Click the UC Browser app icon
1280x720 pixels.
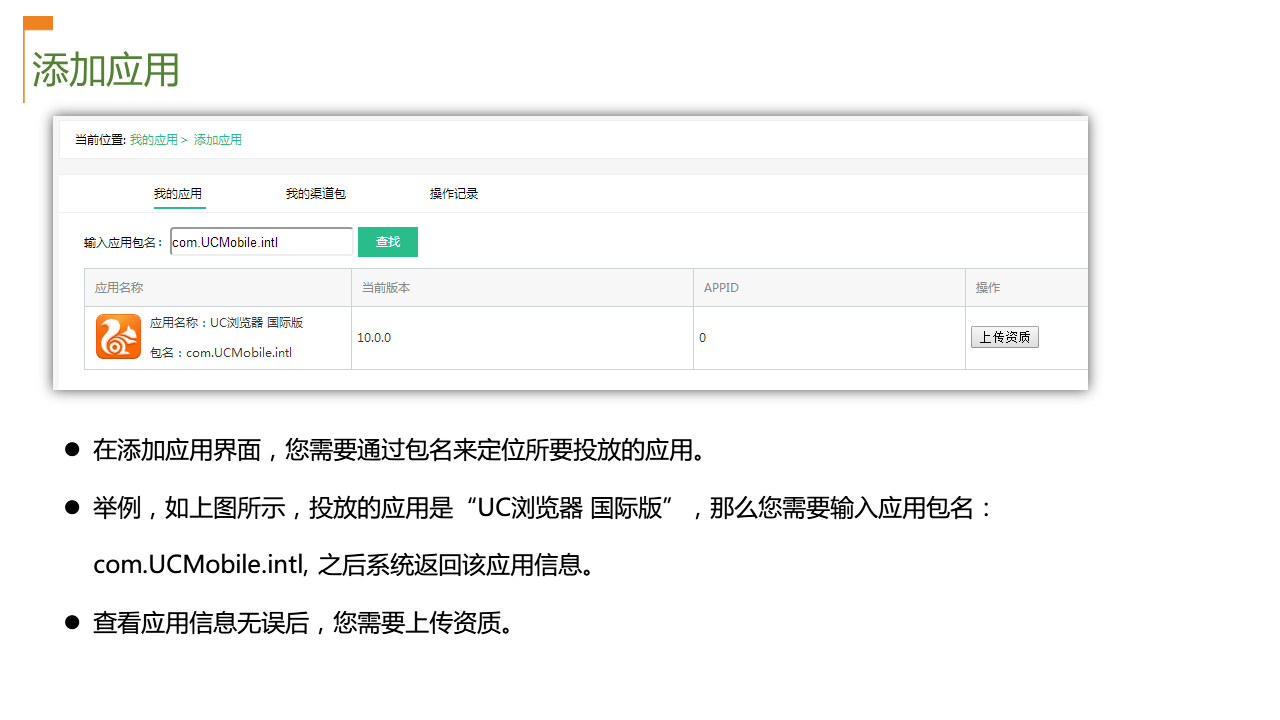pos(118,336)
